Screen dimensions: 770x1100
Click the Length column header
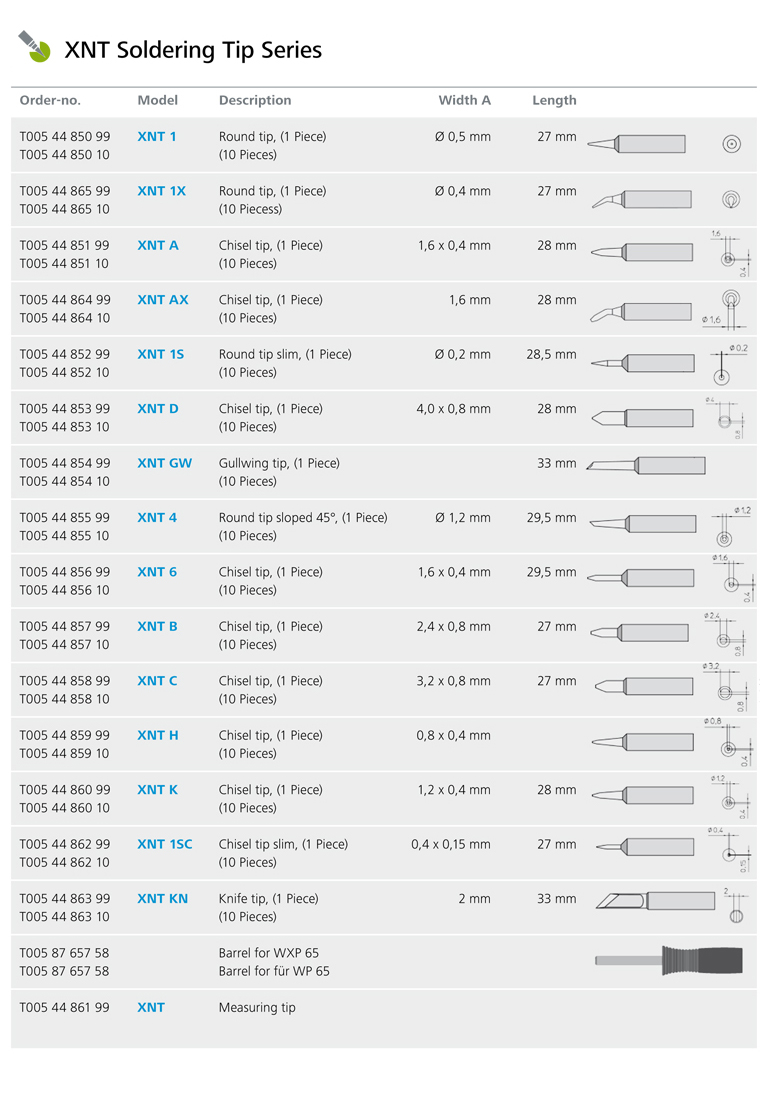554,100
